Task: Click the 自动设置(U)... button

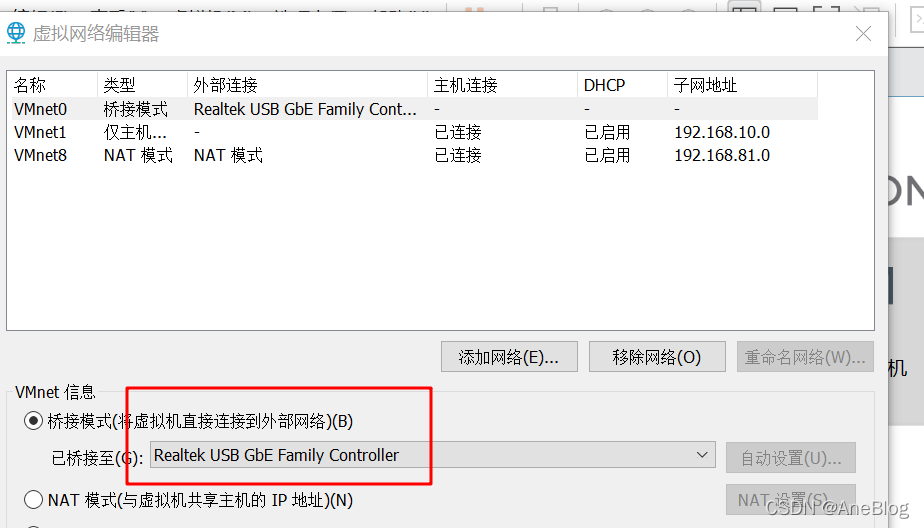Action: tap(791, 457)
